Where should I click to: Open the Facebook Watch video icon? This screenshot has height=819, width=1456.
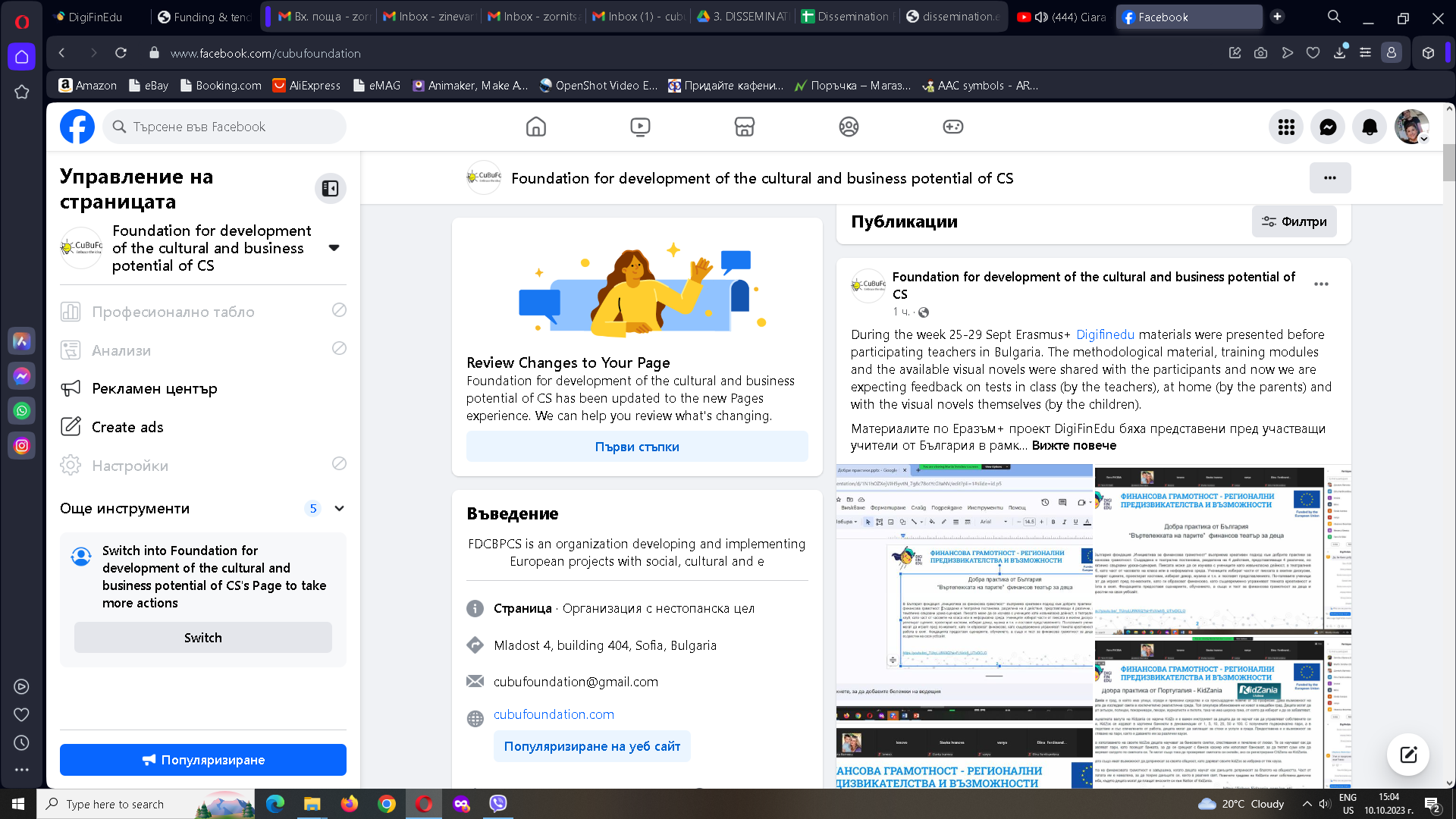(x=640, y=127)
